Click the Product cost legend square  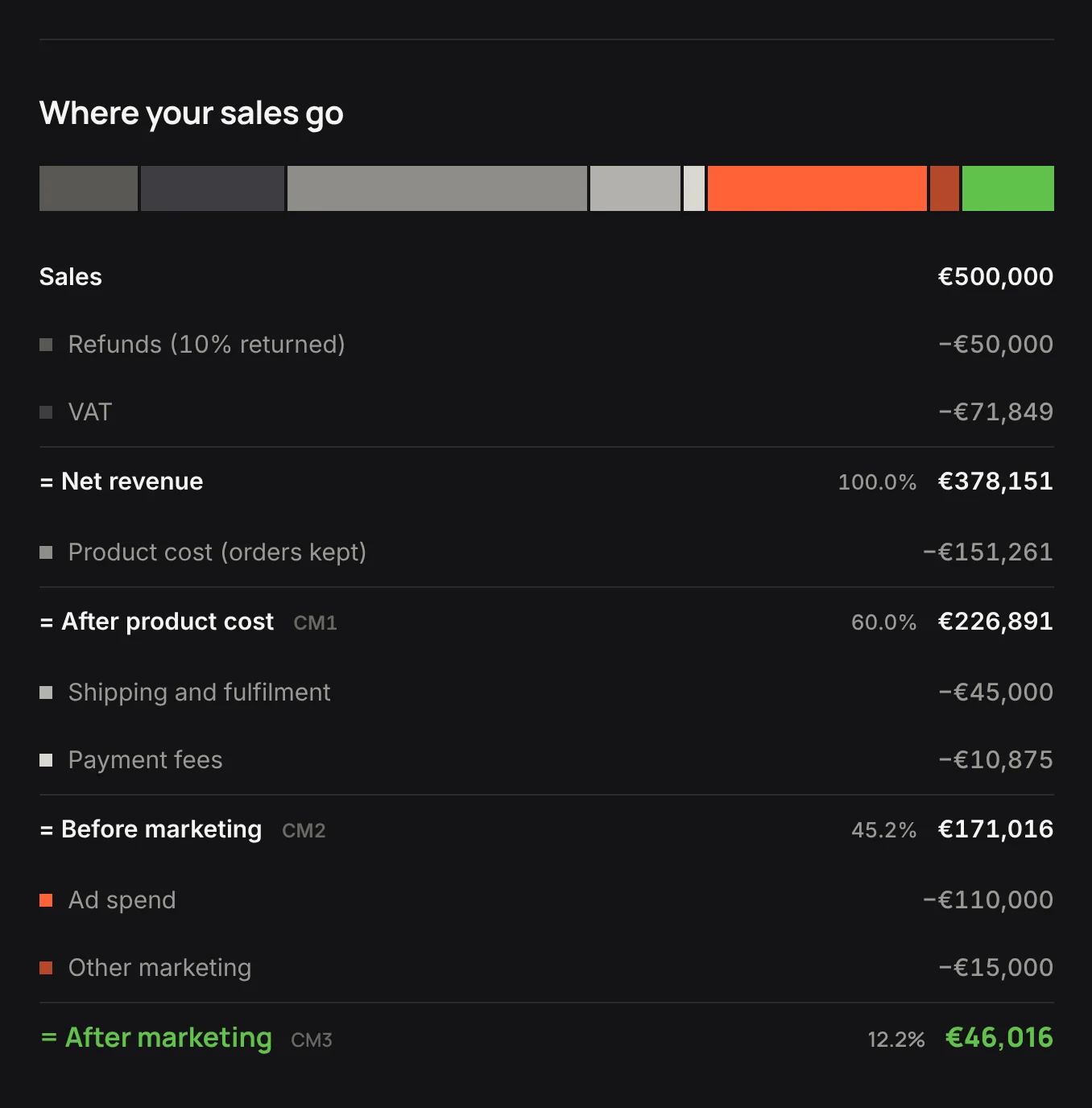coord(46,552)
